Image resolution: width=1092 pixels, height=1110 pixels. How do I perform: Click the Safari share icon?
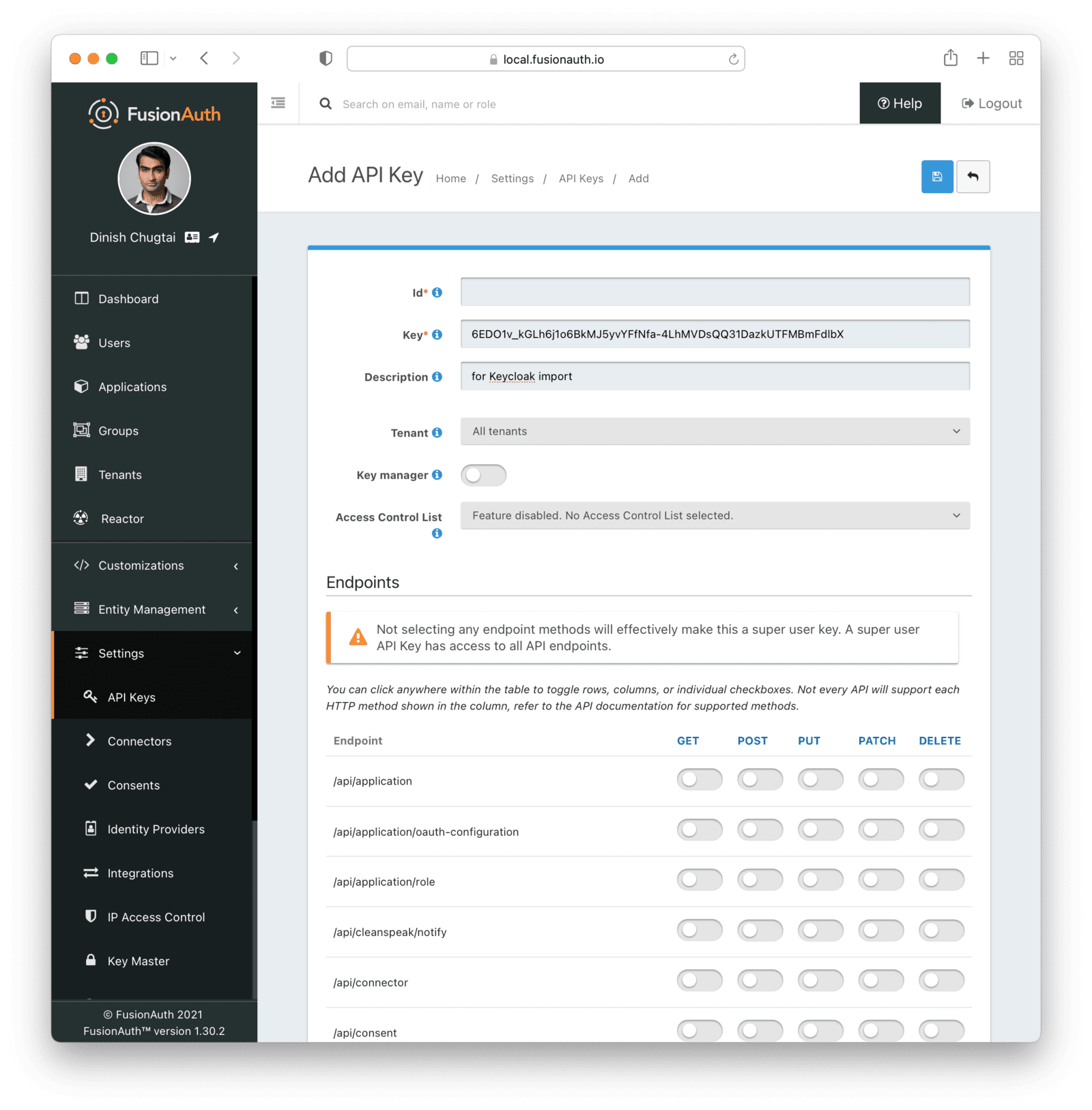950,58
